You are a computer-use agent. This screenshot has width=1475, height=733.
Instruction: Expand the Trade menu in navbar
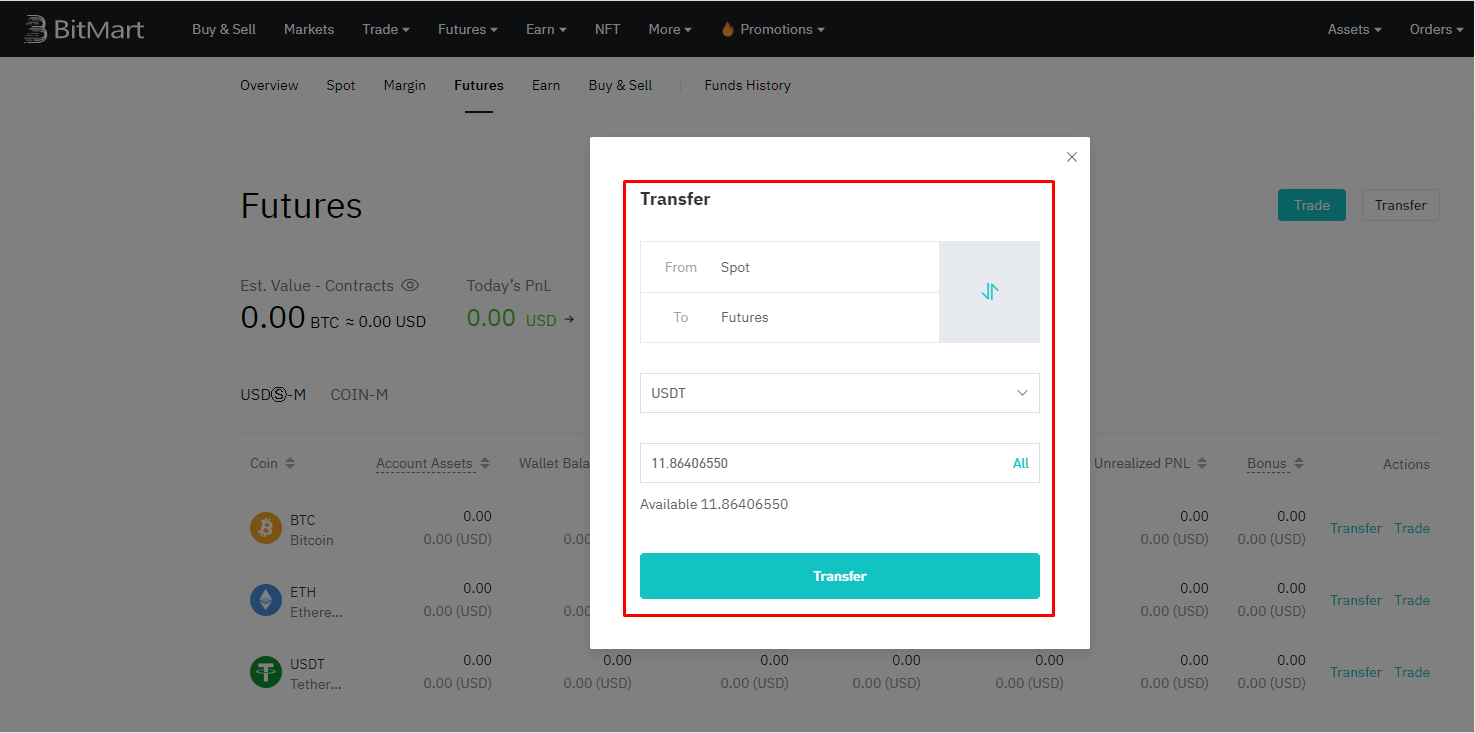click(x=386, y=29)
